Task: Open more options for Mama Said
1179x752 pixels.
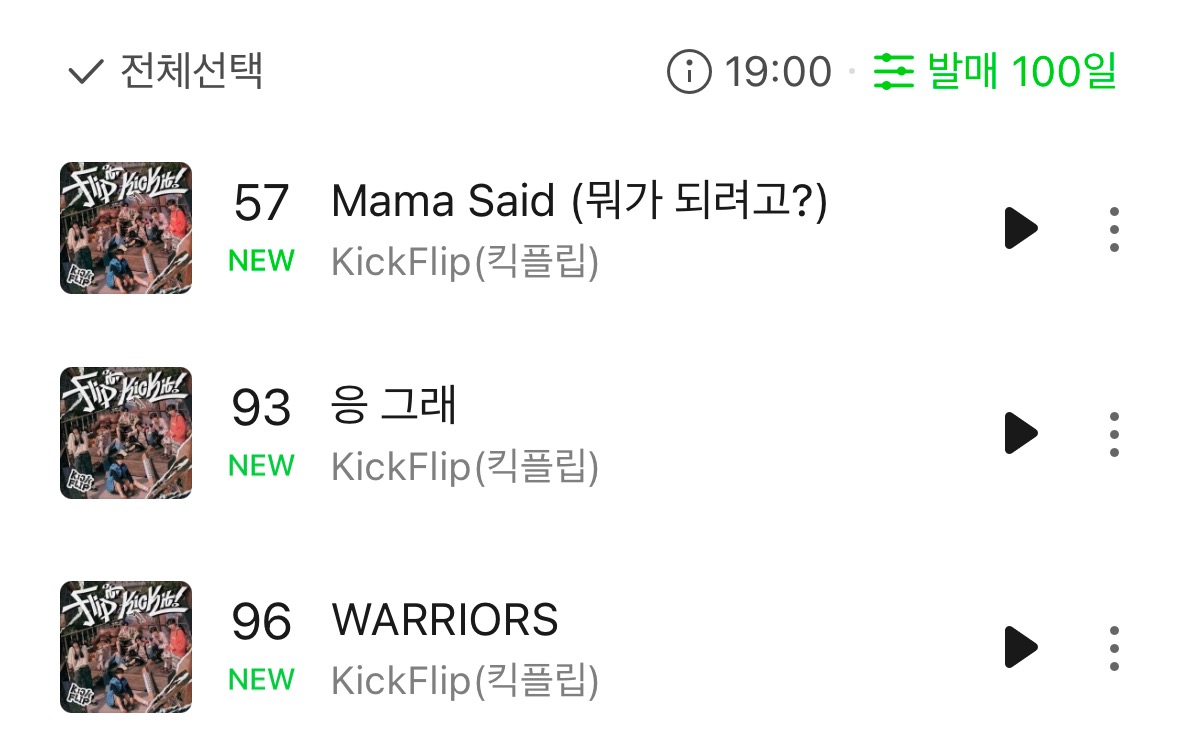Action: (x=1114, y=229)
